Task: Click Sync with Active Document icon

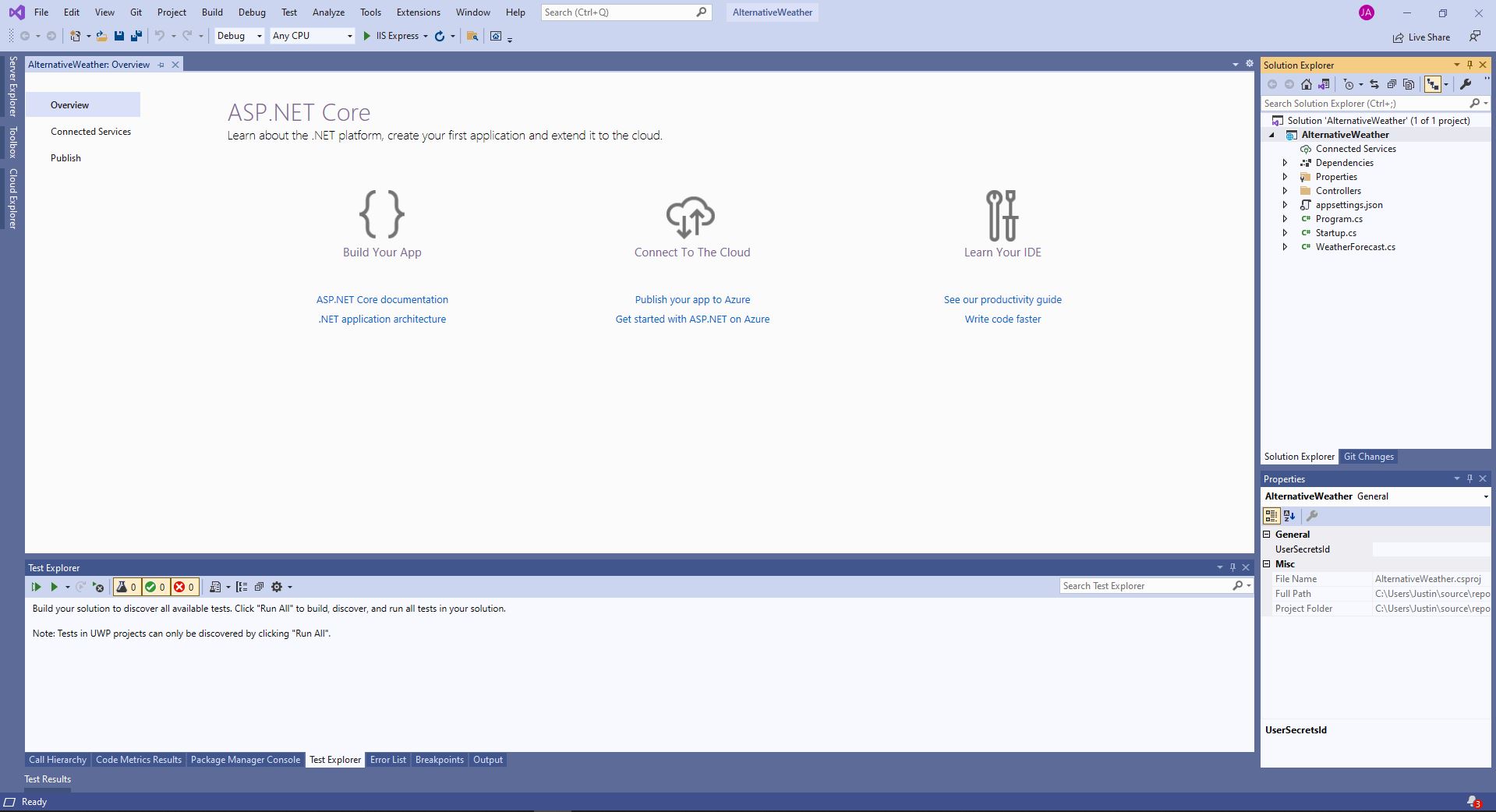Action: click(1374, 84)
